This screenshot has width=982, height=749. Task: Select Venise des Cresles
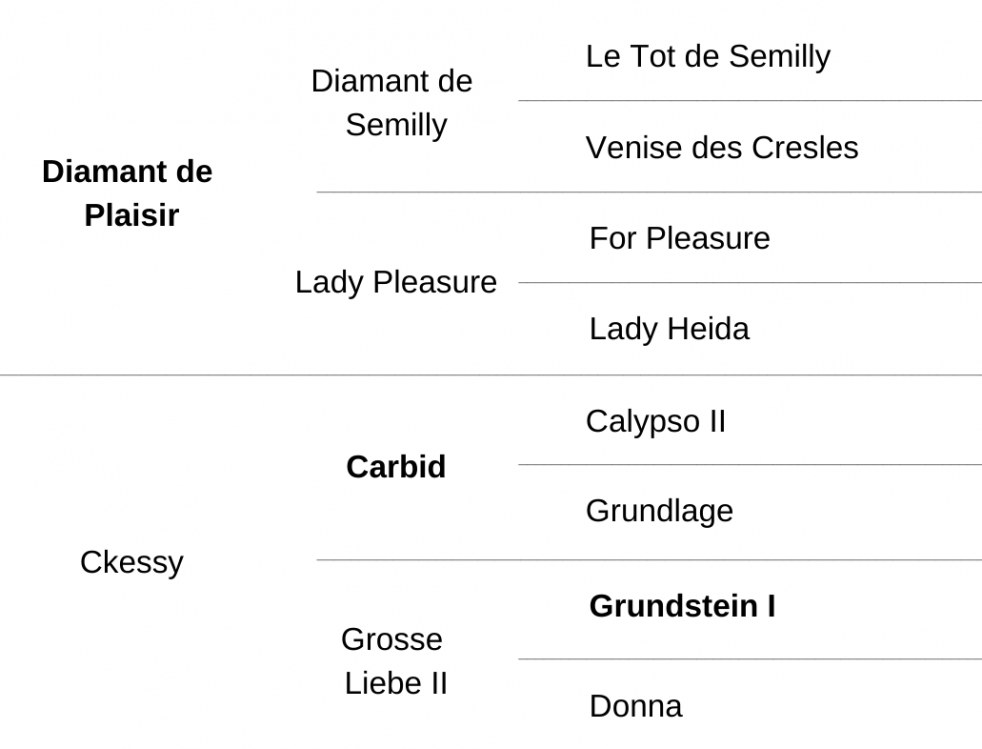(x=721, y=148)
